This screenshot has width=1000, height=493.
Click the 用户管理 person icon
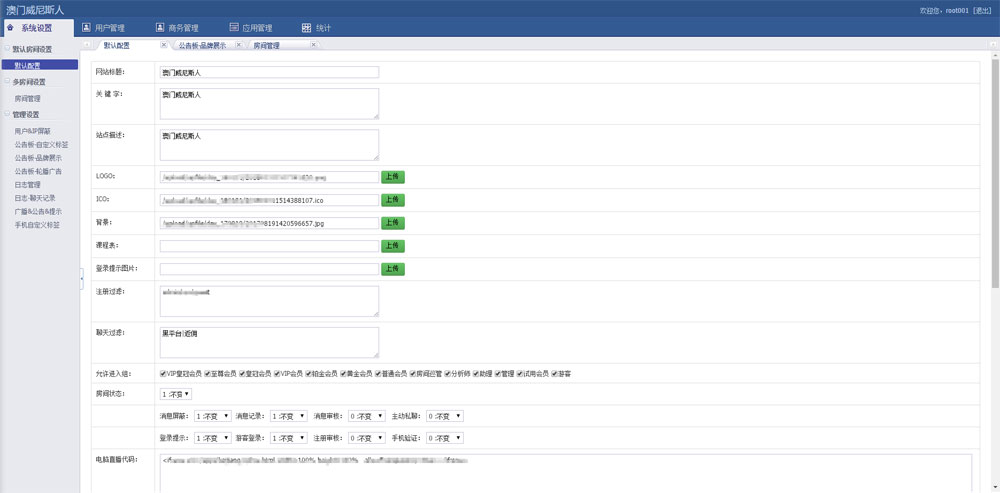(86, 28)
